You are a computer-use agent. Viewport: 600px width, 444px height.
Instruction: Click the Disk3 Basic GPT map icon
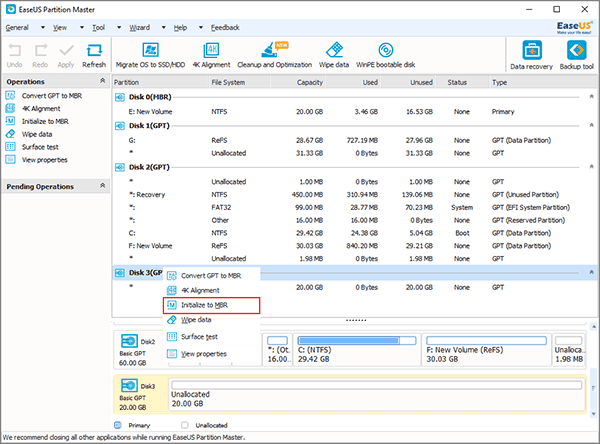(x=129, y=385)
